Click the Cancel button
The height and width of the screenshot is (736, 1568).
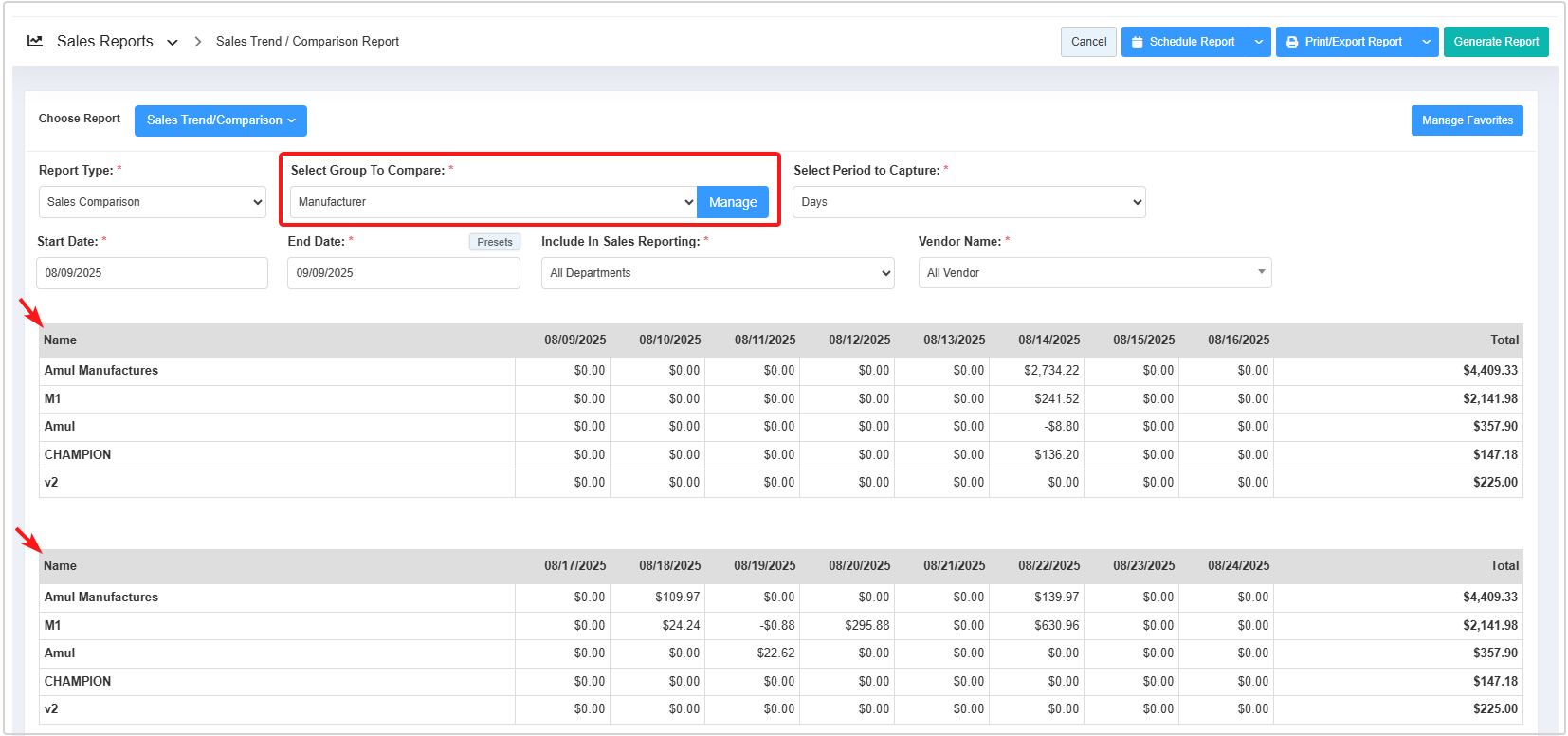tap(1088, 42)
